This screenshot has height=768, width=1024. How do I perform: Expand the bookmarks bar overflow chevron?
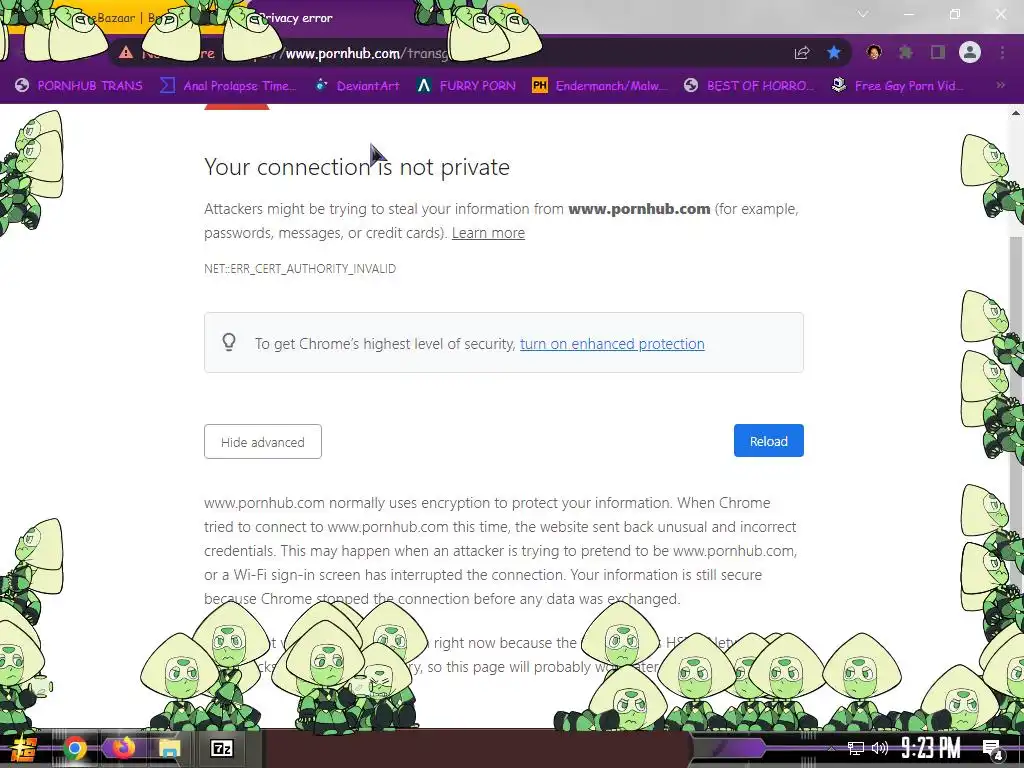[1000, 86]
